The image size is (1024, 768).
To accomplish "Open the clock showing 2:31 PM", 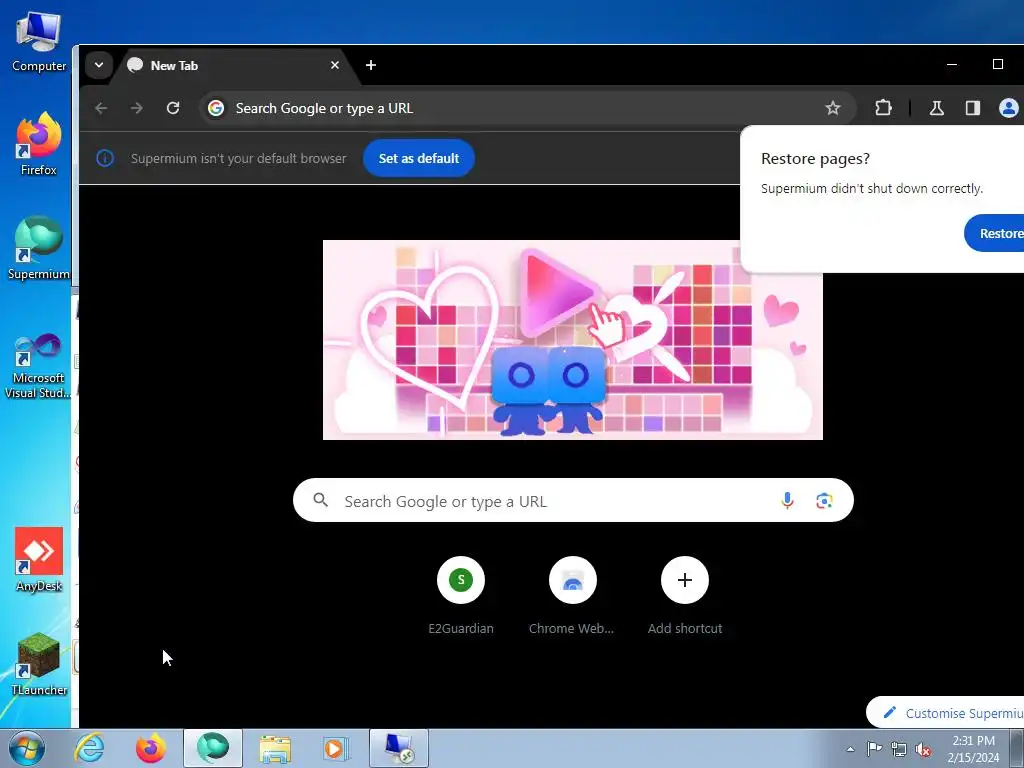I will pyautogui.click(x=973, y=748).
